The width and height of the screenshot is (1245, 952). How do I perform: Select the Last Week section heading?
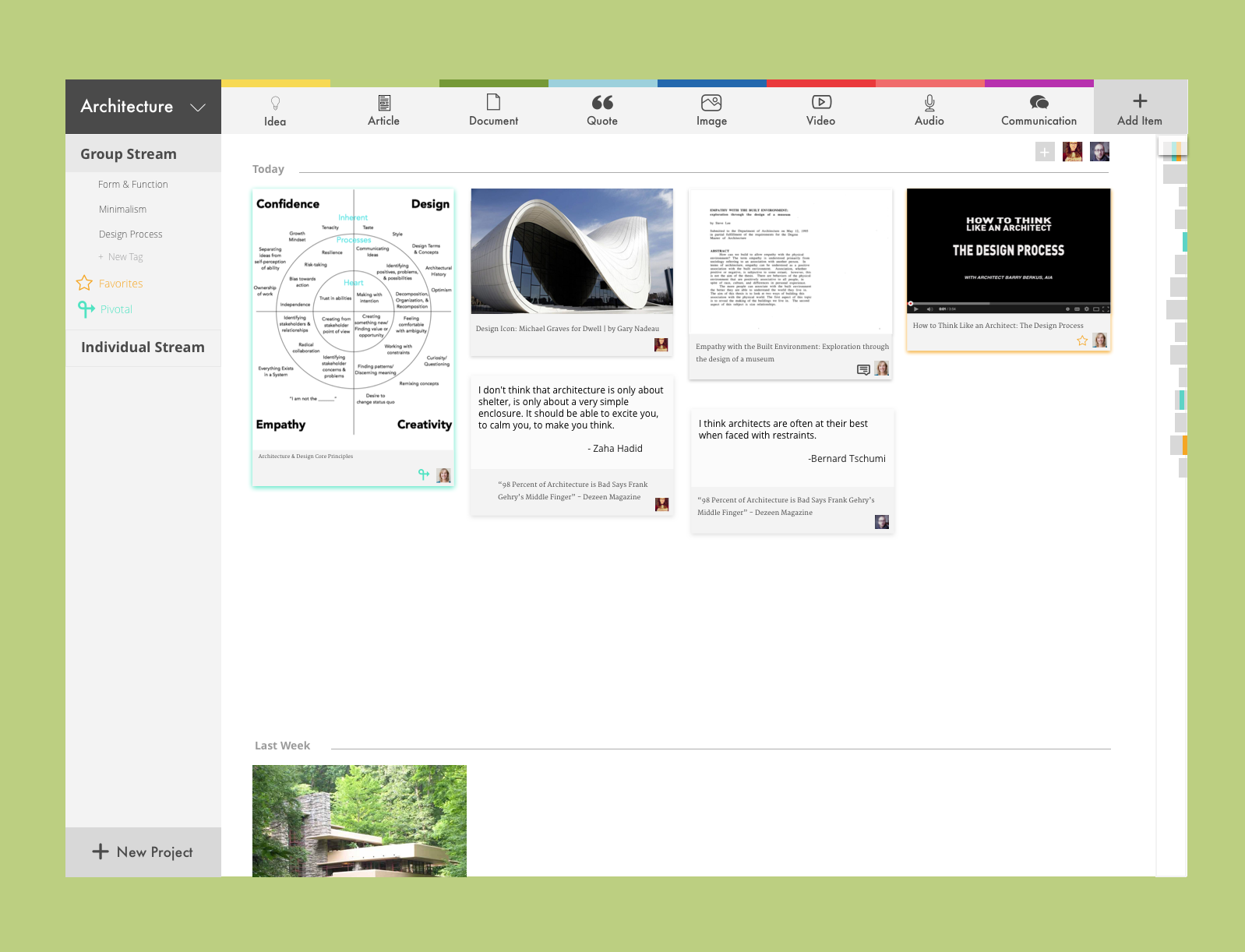pos(282,746)
